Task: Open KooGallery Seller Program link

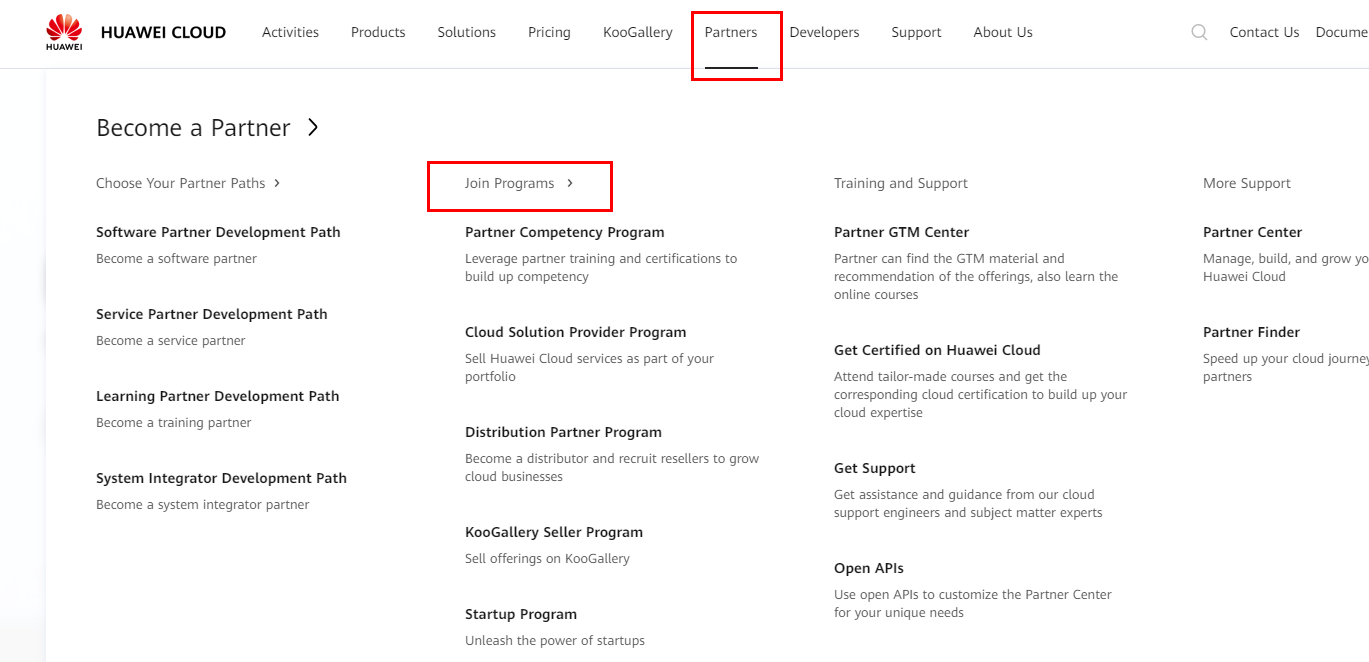Action: (x=554, y=532)
